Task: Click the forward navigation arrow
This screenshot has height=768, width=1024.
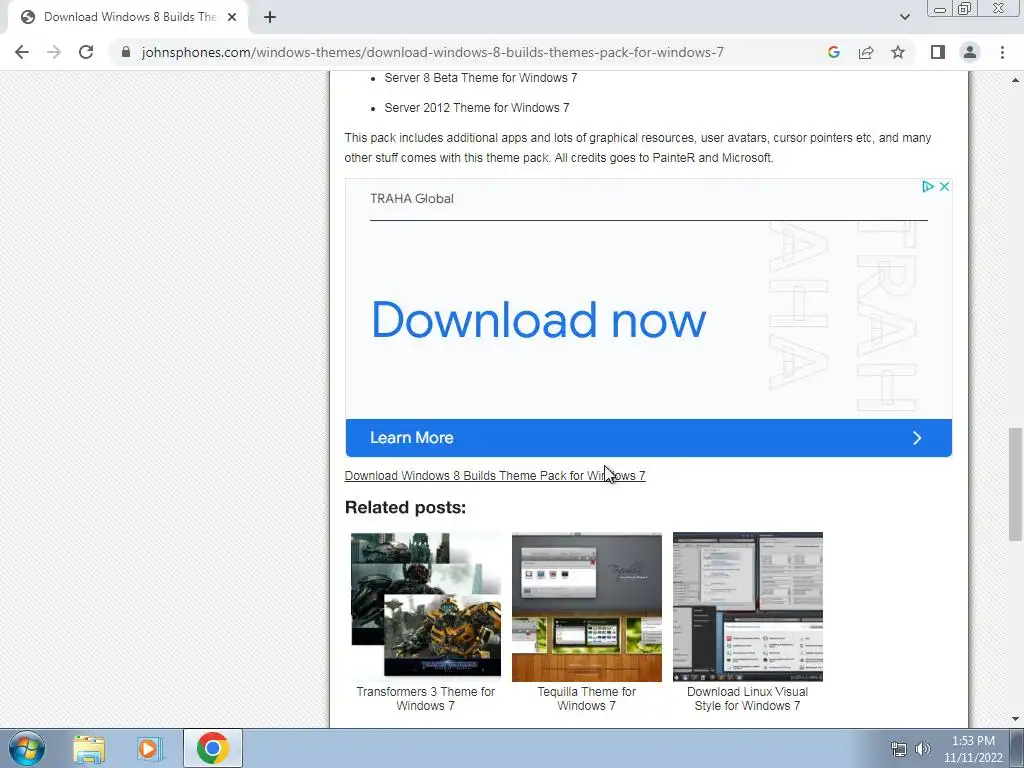Action: click(54, 52)
